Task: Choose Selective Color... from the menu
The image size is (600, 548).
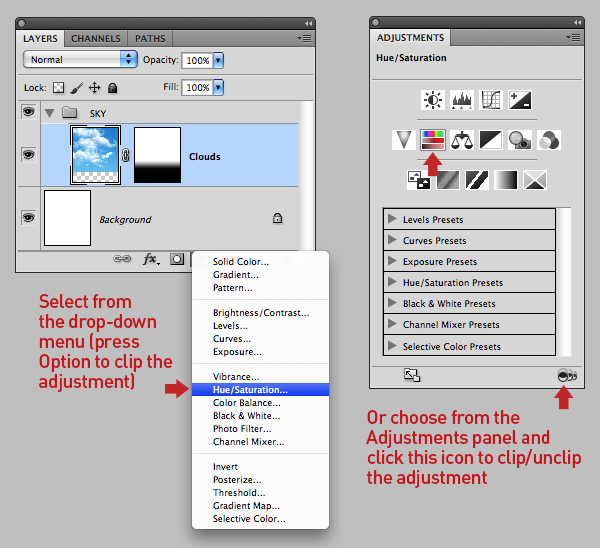Action: coord(260,519)
